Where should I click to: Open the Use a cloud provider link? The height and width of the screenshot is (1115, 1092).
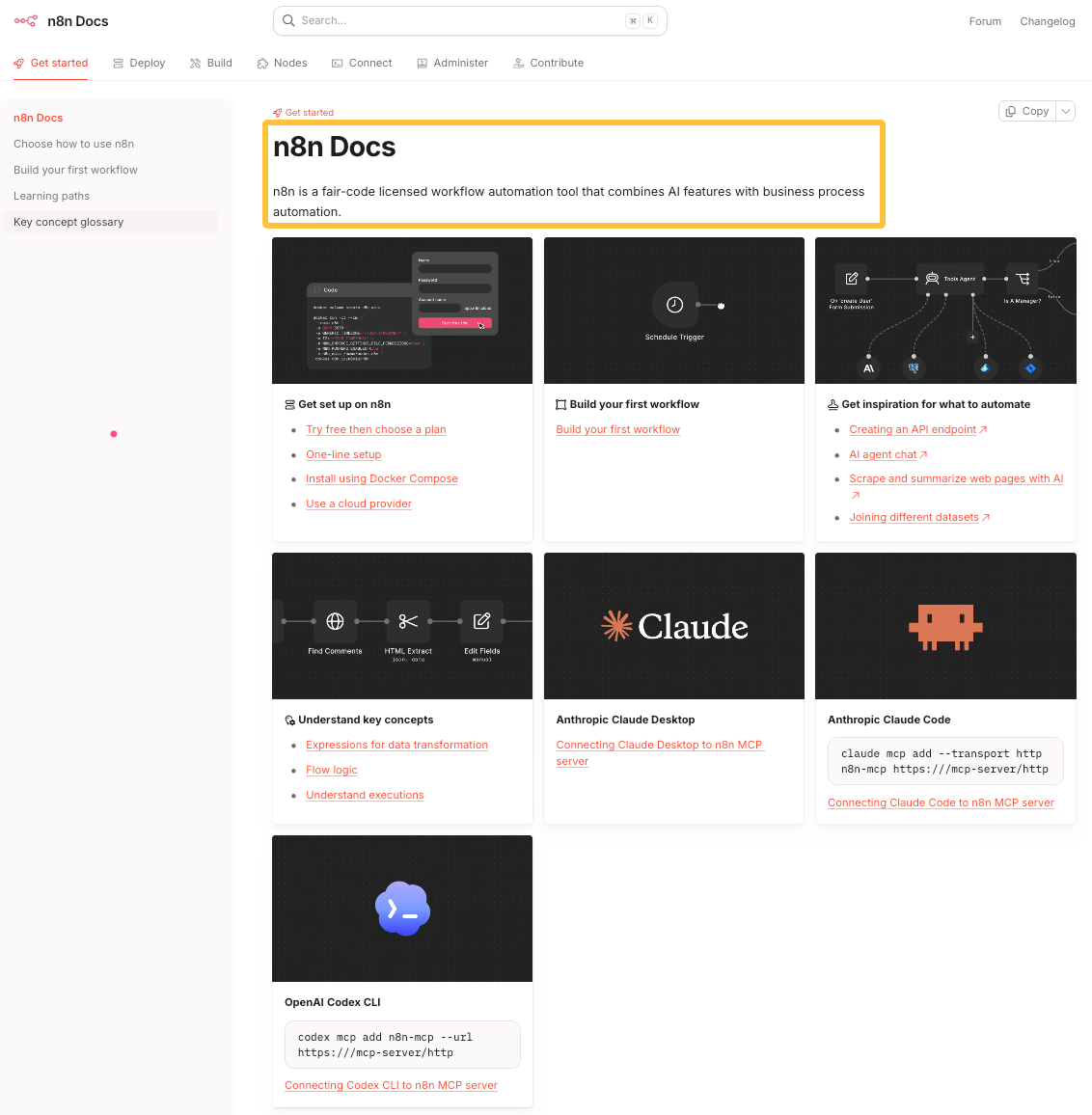pos(359,504)
